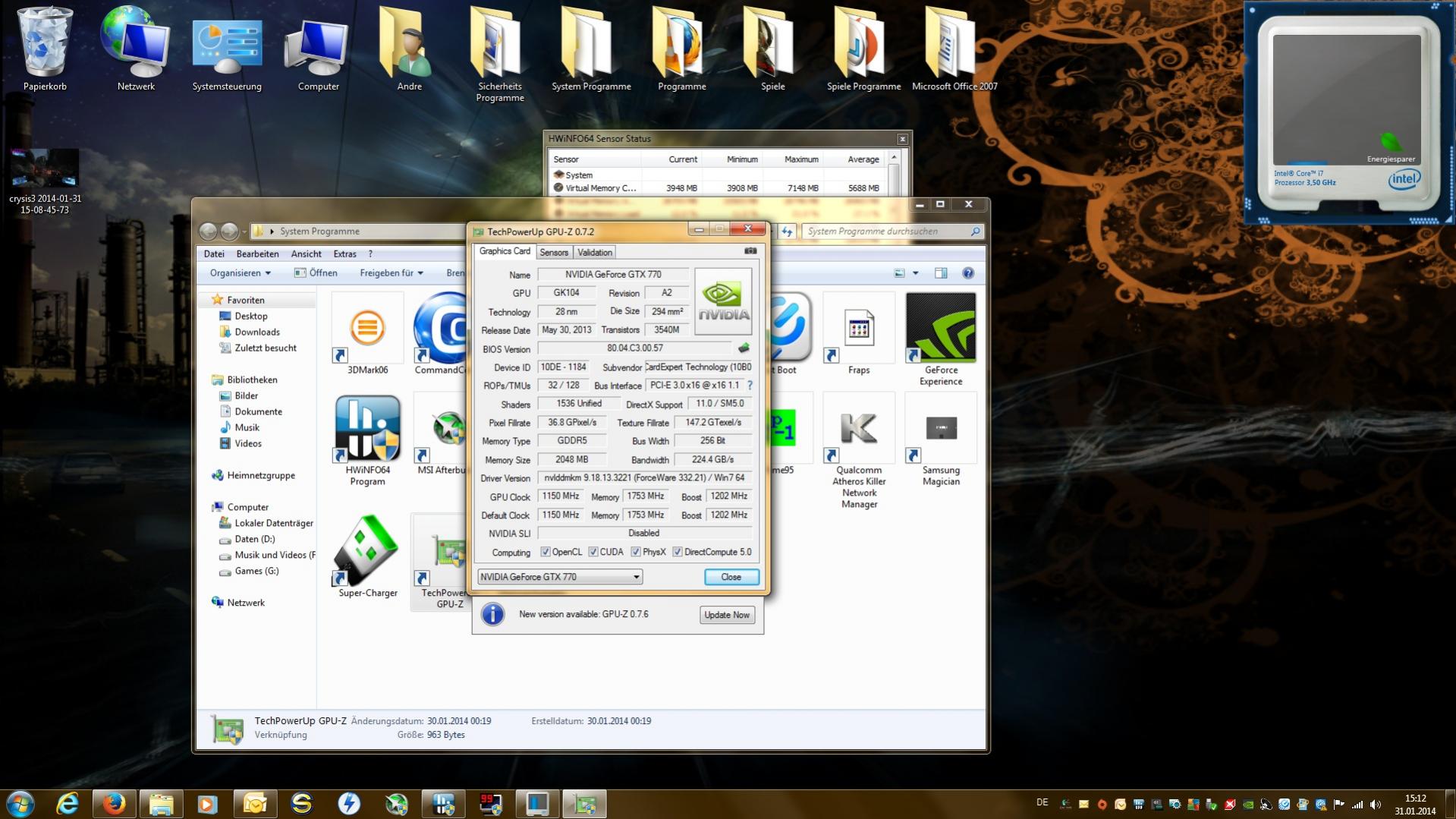Open the Extras menu
The image size is (1456, 819).
[344, 254]
